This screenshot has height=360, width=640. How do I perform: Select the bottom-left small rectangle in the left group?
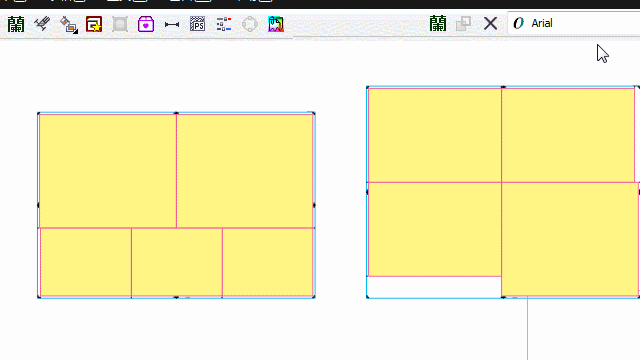(x=86, y=262)
